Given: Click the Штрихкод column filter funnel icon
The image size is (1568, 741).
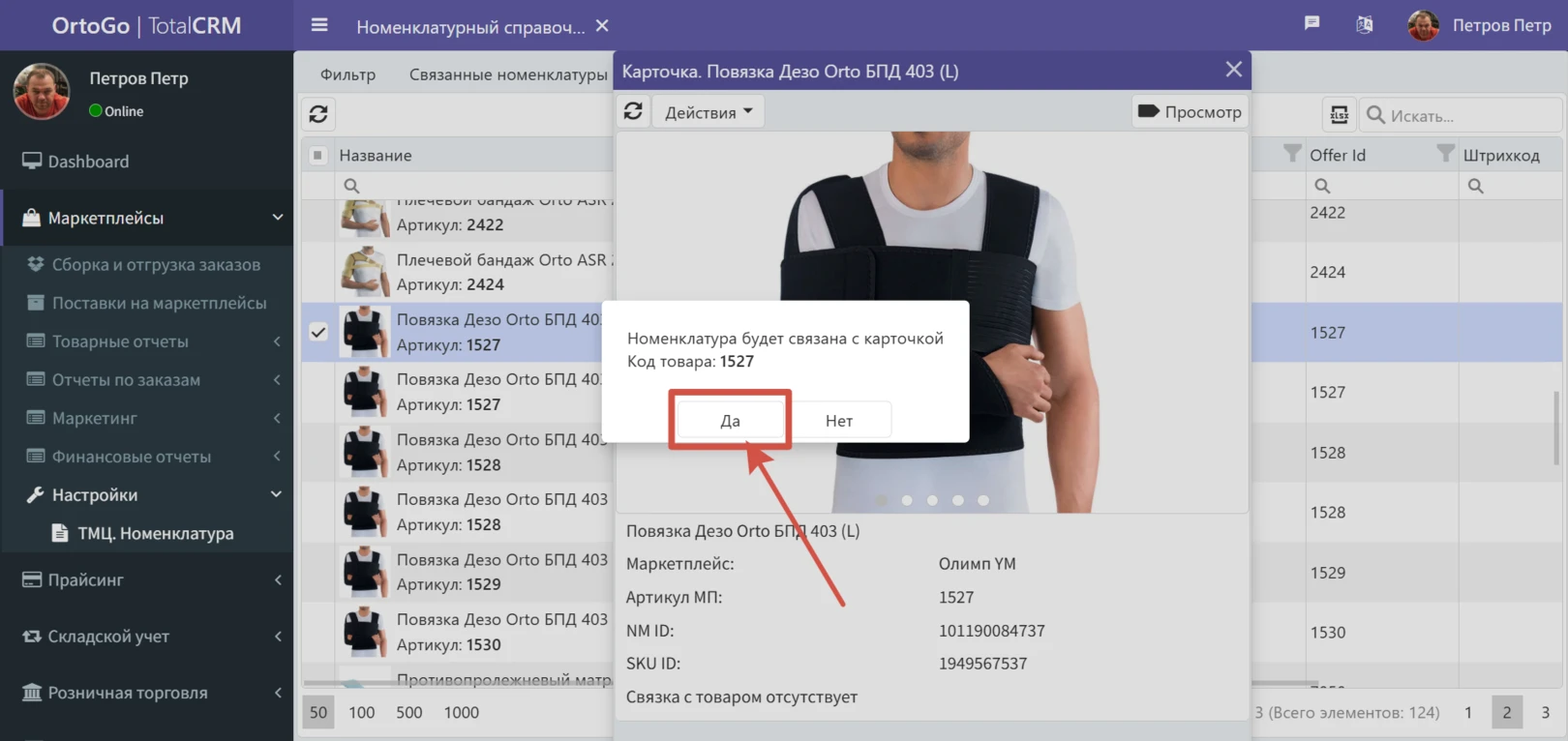Looking at the screenshot, I should pos(1444,154).
